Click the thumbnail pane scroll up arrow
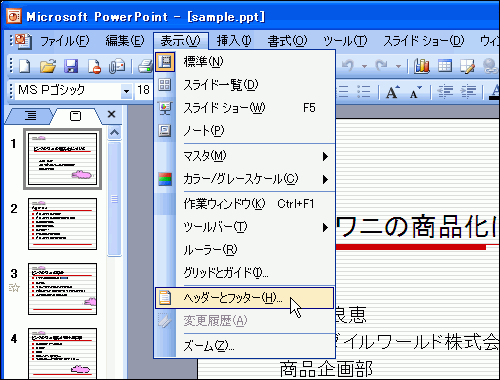 coord(114,133)
